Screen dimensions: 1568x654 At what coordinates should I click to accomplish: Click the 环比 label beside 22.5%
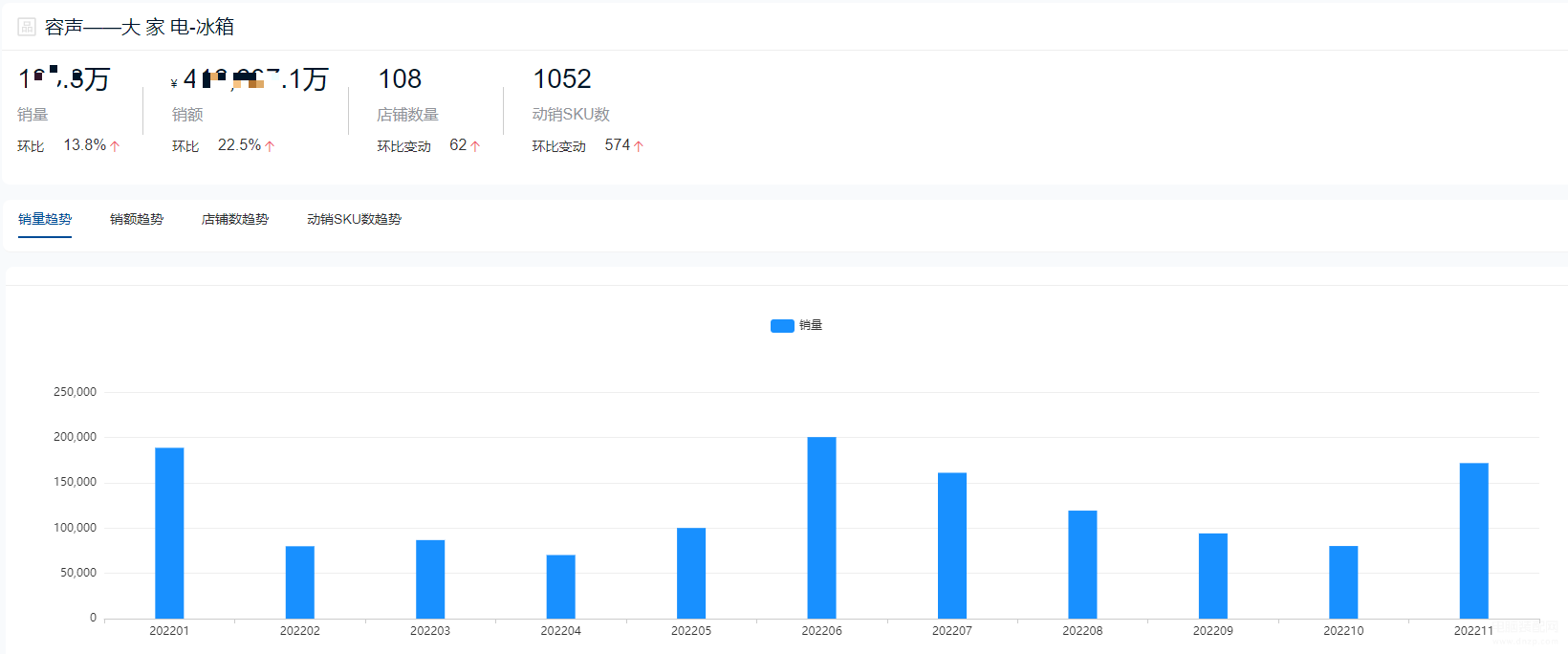(x=185, y=146)
